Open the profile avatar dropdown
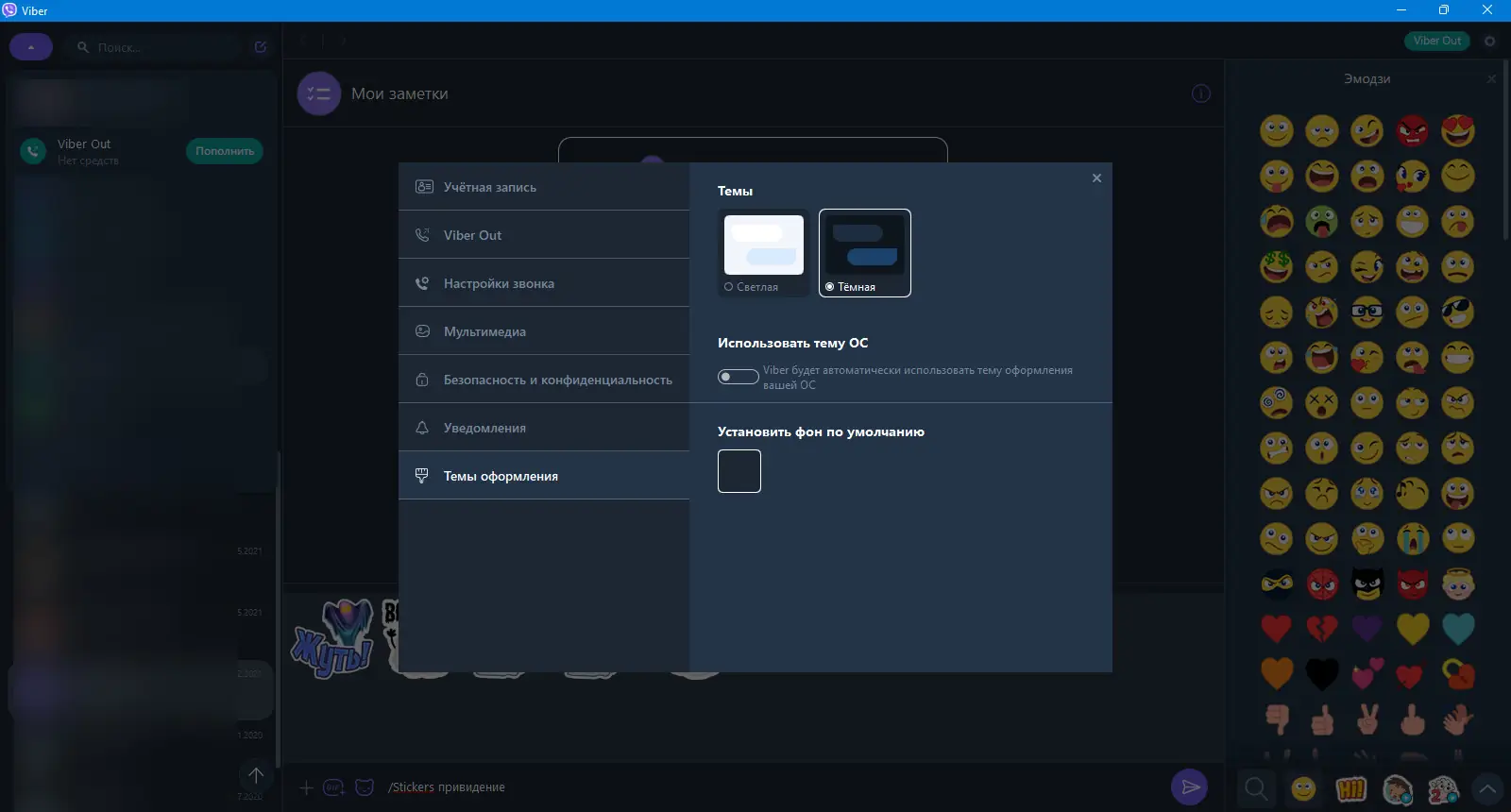Image resolution: width=1511 pixels, height=812 pixels. pos(31,46)
